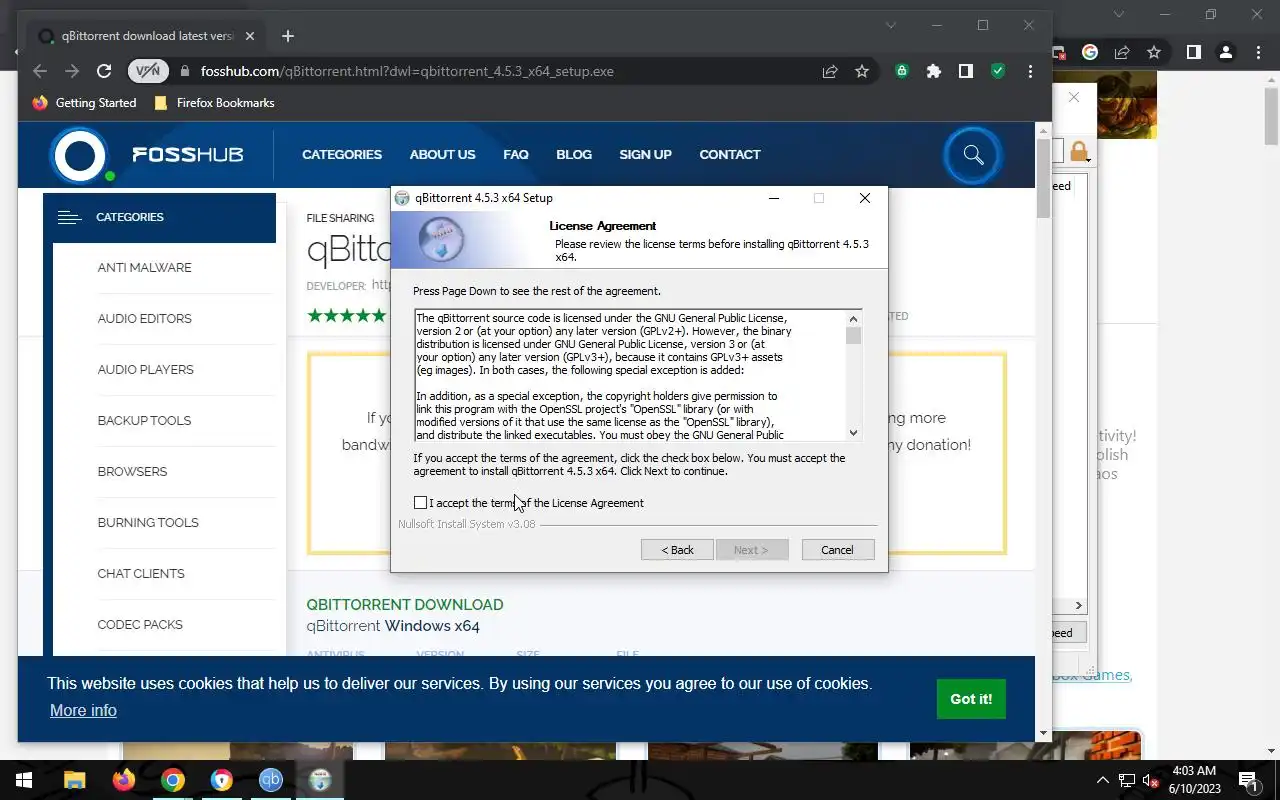Image resolution: width=1280 pixels, height=800 pixels.
Task: Open More info cookie link
Action: [x=83, y=710]
